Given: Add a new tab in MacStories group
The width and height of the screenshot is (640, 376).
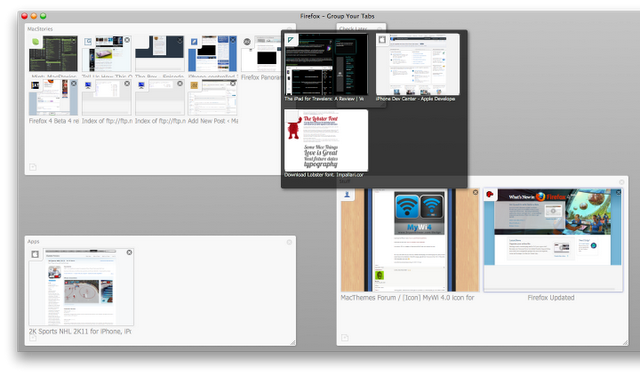Looking at the screenshot, I should (33, 167).
